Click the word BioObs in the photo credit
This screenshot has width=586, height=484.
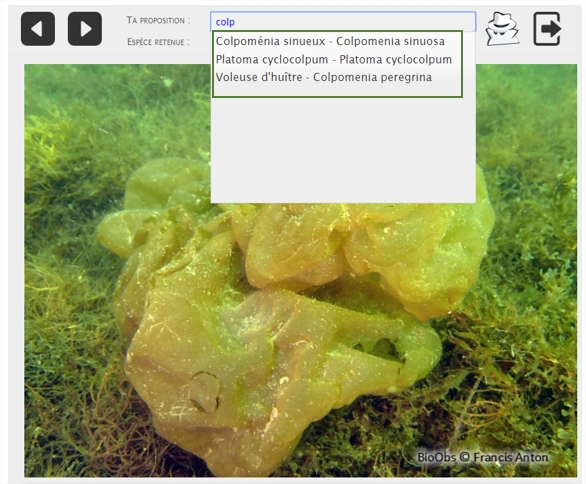click(x=436, y=457)
